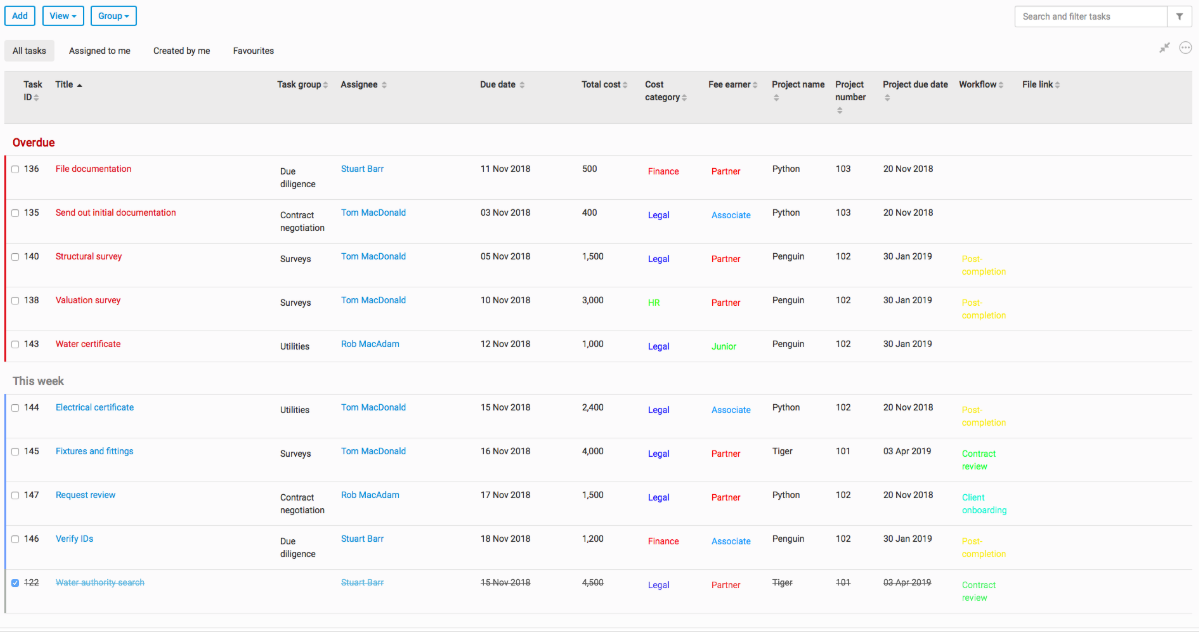
Task: Check the box for task 138
Action: pyautogui.click(x=15, y=300)
